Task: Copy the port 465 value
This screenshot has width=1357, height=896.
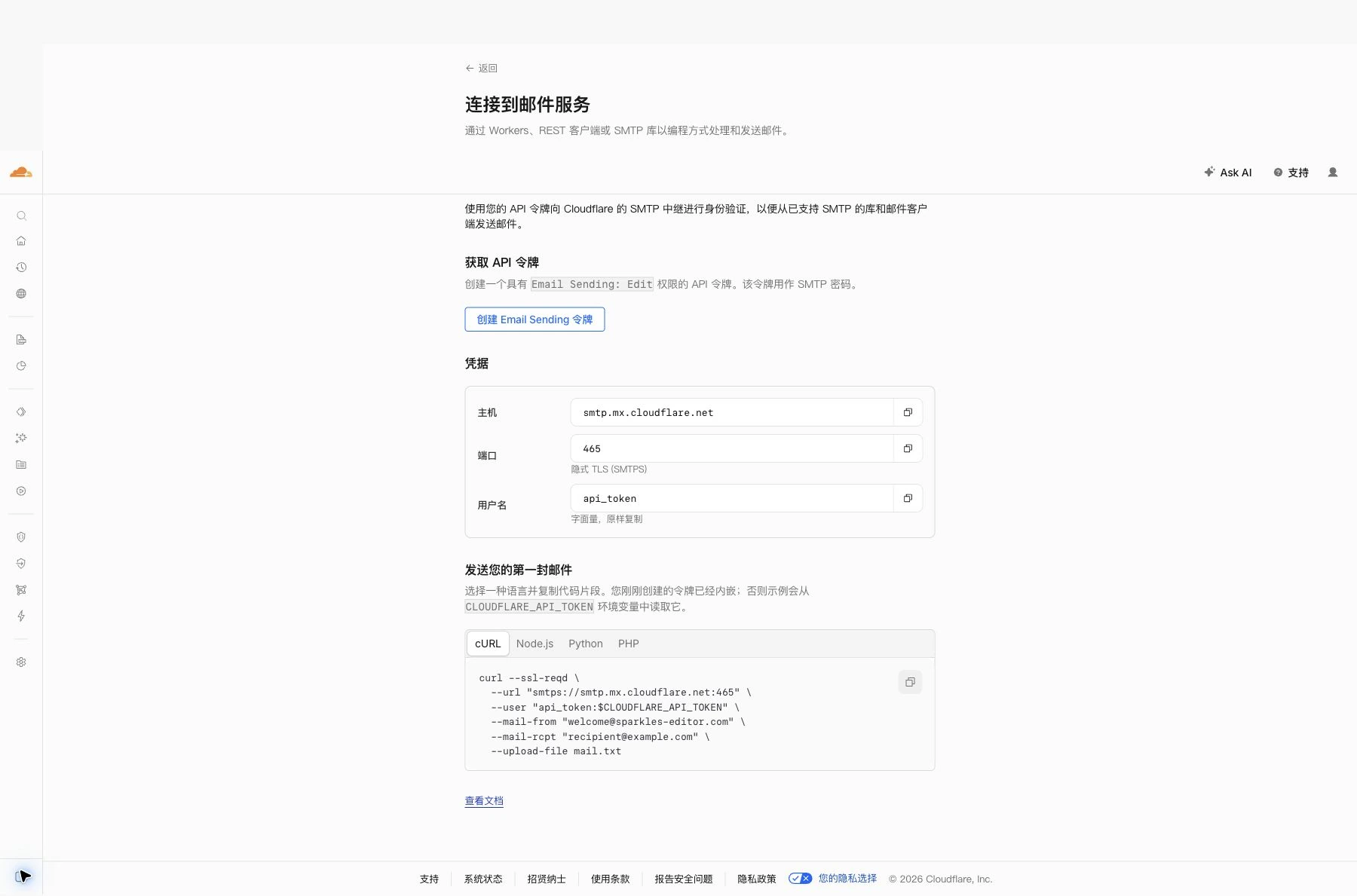Action: 908,448
